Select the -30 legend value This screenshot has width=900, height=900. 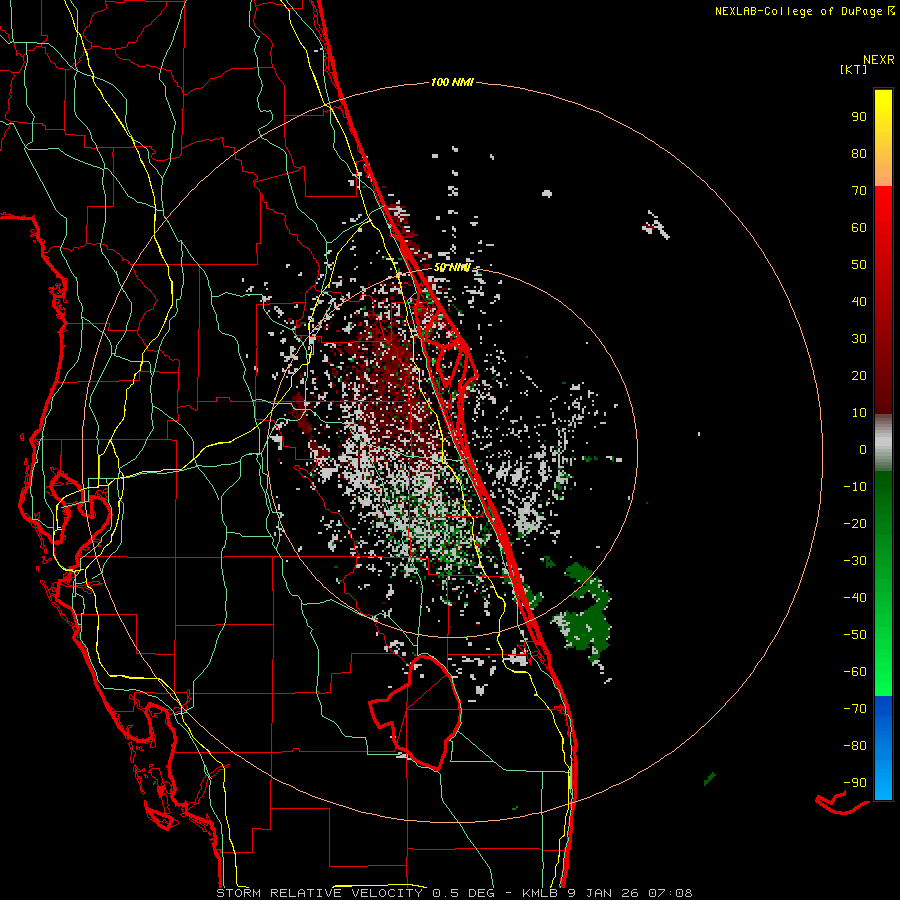point(855,561)
